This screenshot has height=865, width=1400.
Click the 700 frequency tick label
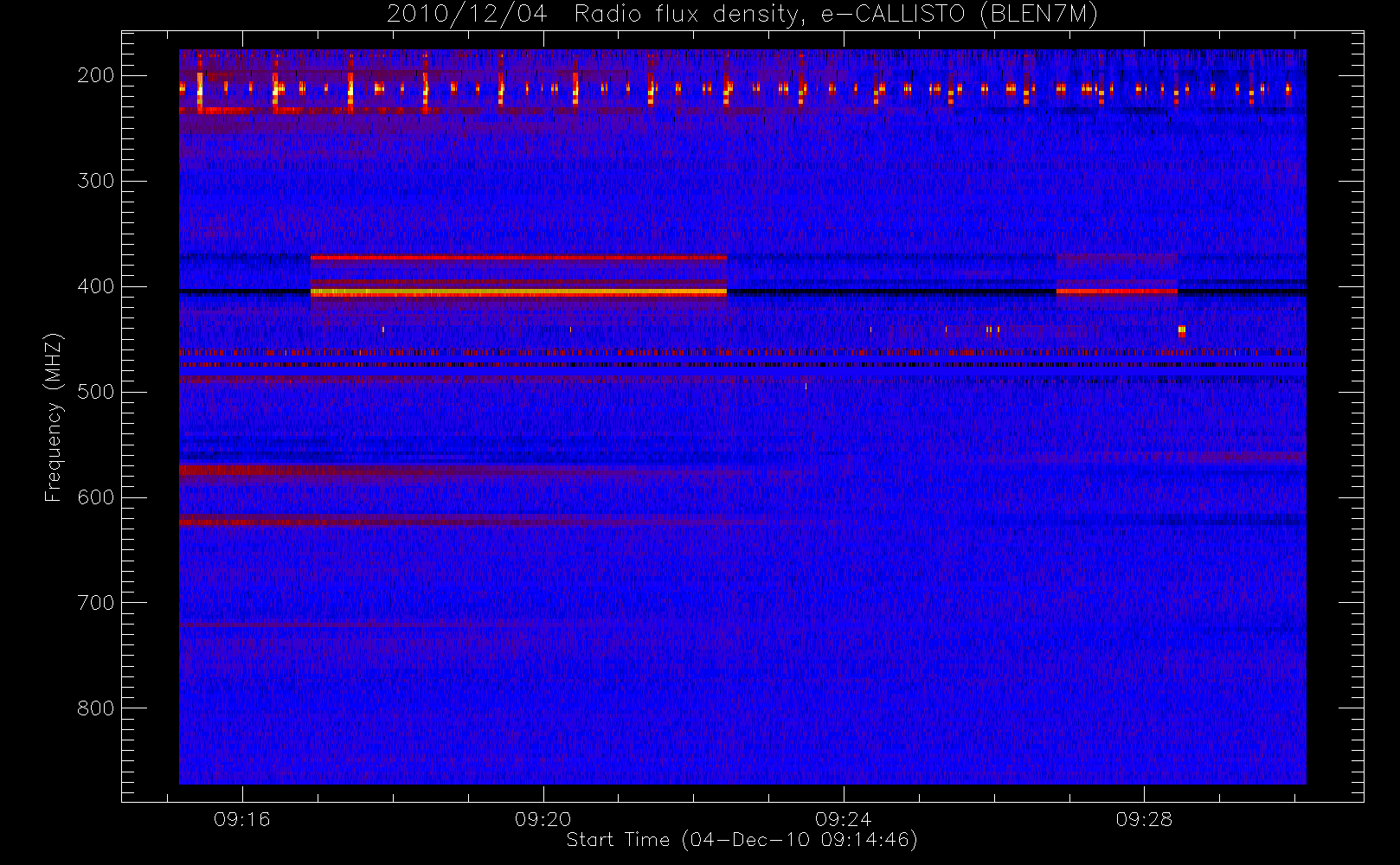pyautogui.click(x=96, y=603)
